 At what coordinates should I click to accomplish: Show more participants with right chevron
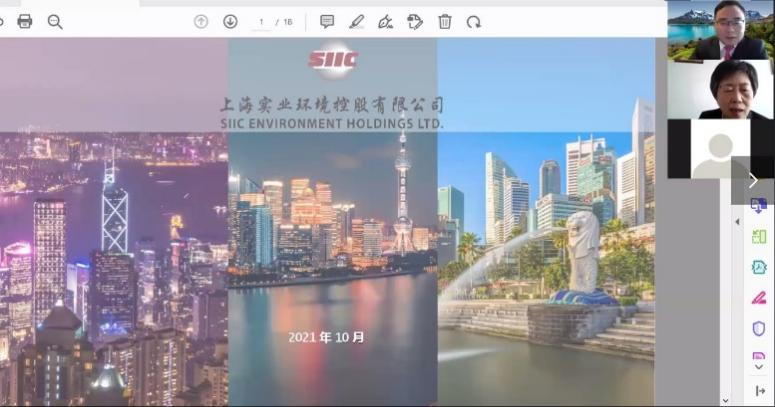[x=753, y=181]
